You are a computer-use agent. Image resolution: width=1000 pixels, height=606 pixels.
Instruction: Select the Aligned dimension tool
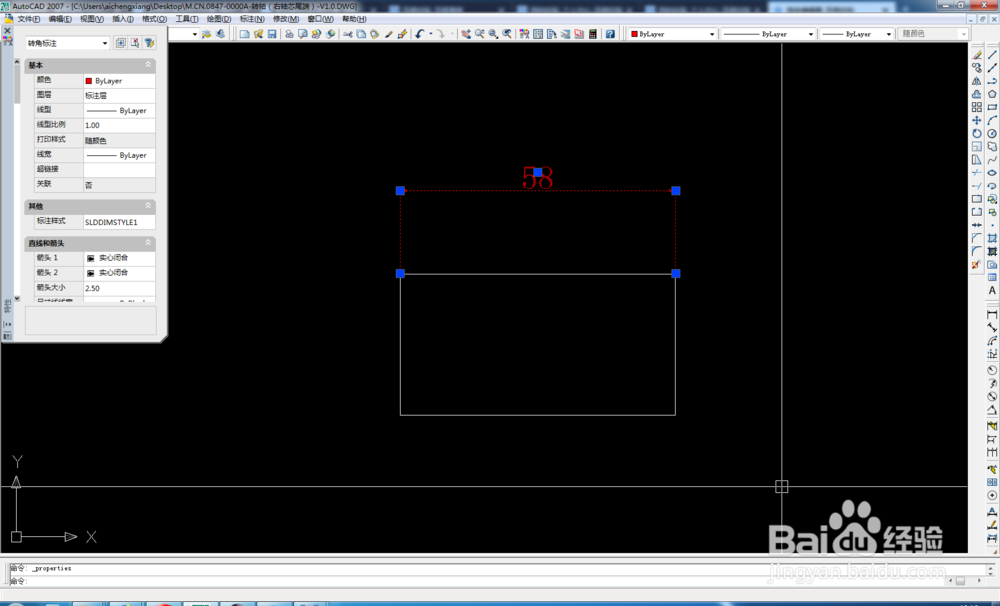[992, 328]
